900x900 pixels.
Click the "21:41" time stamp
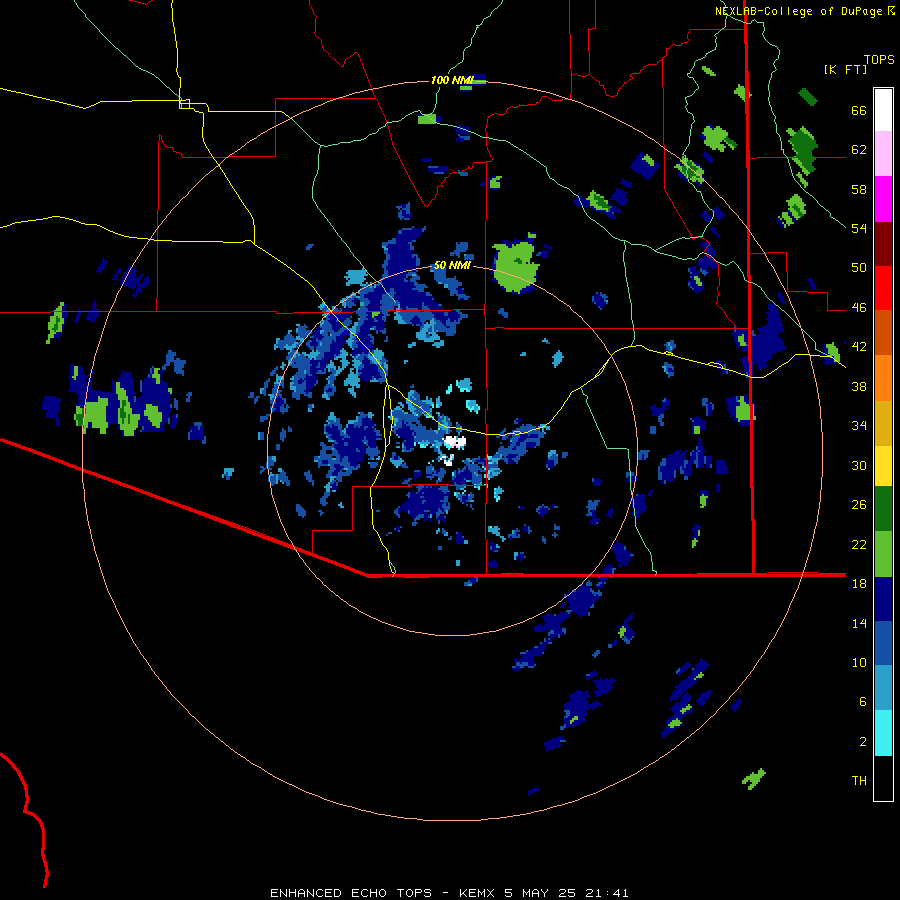[x=607, y=893]
